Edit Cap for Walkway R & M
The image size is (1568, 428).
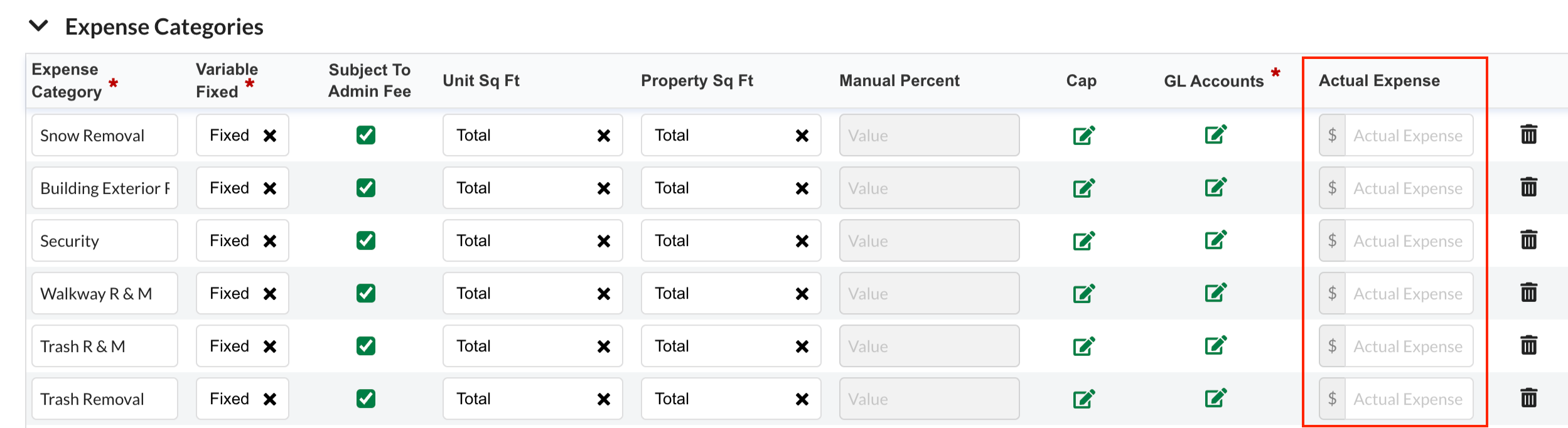tap(1083, 293)
